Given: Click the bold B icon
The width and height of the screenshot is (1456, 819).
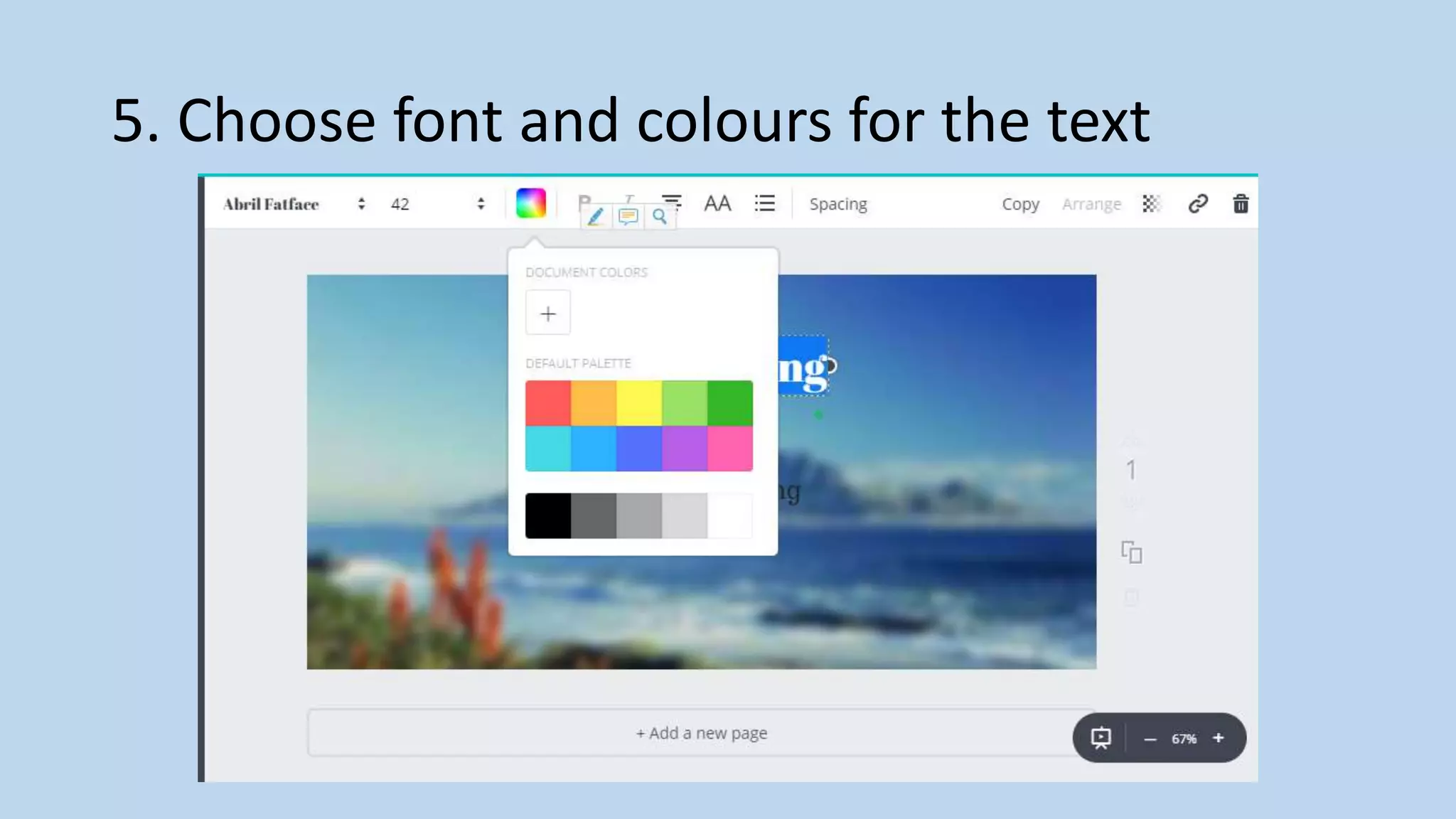Looking at the screenshot, I should coord(584,200).
